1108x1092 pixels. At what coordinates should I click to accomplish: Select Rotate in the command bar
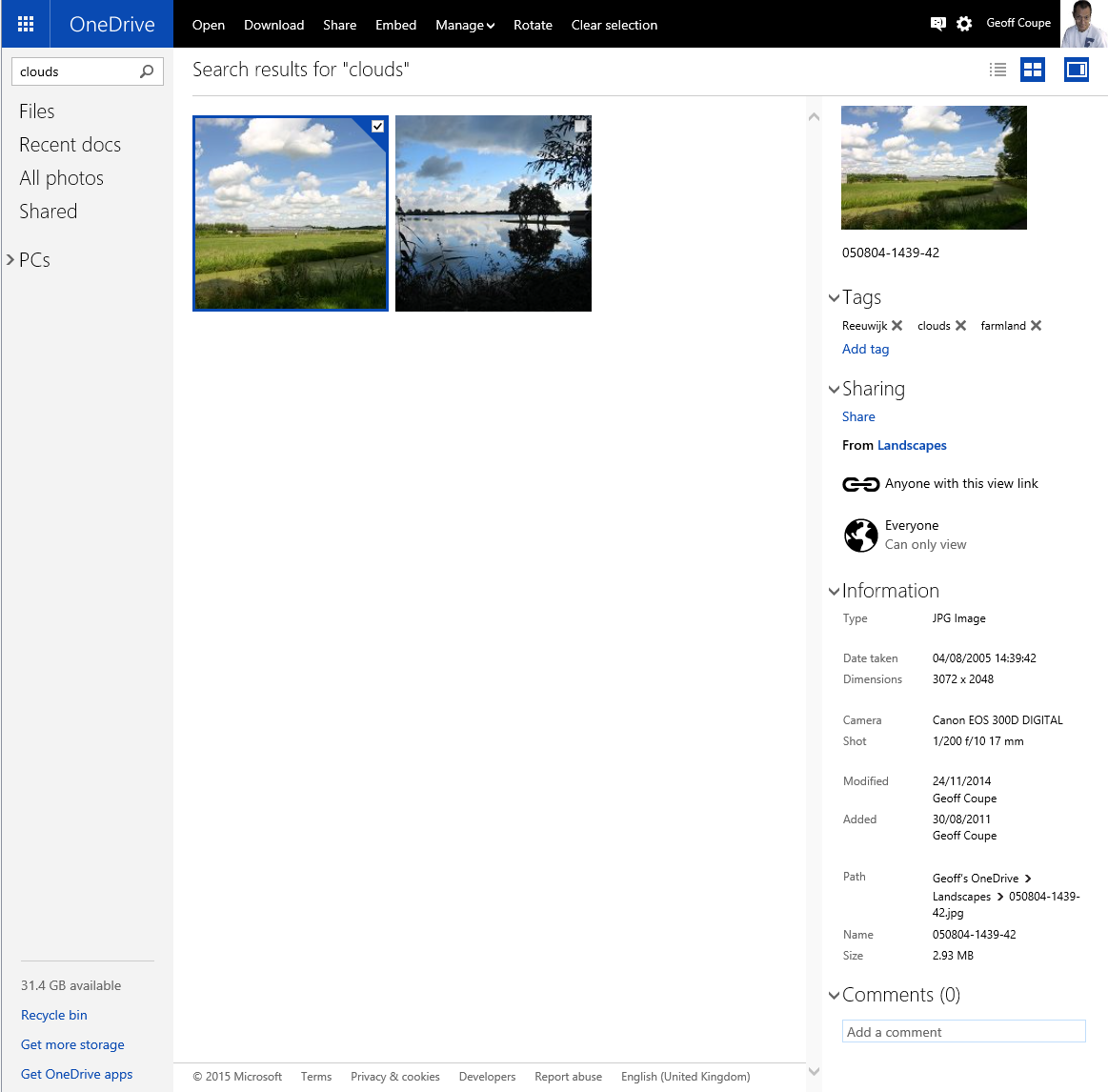tap(533, 25)
